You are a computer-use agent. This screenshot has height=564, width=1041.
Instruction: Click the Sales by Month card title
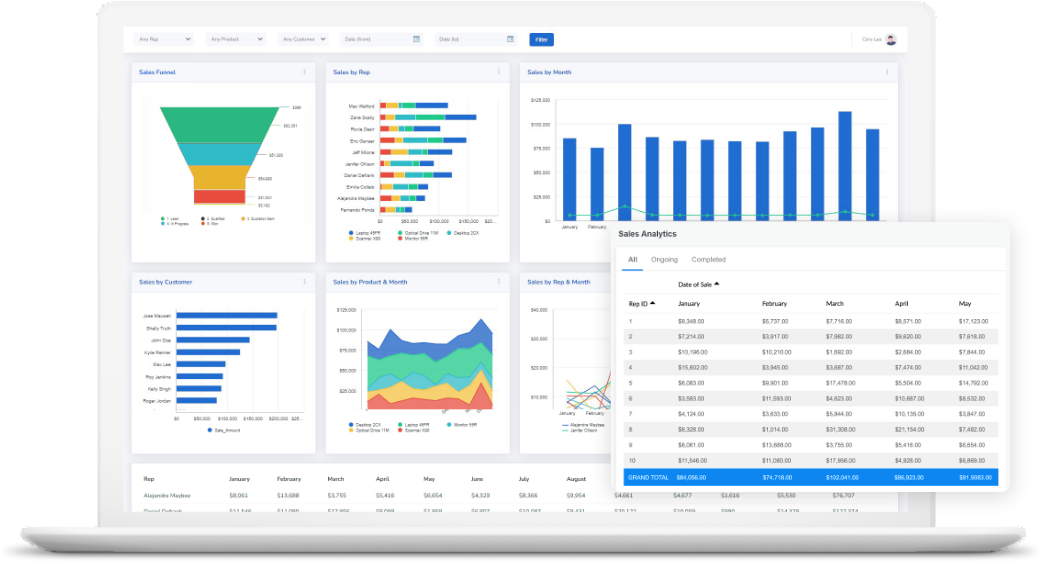click(549, 72)
